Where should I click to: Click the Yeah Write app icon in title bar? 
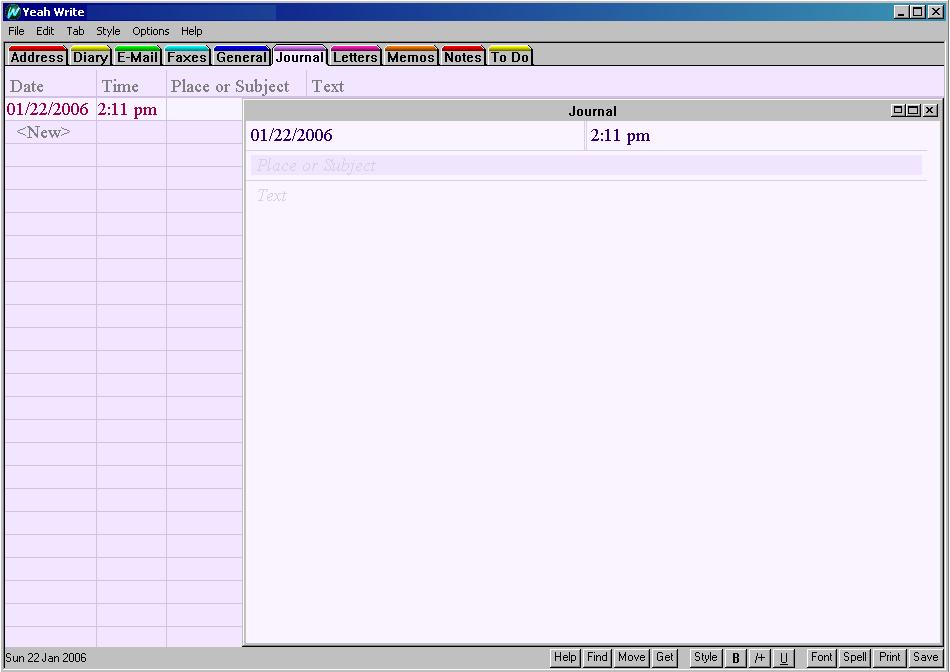[x=13, y=12]
